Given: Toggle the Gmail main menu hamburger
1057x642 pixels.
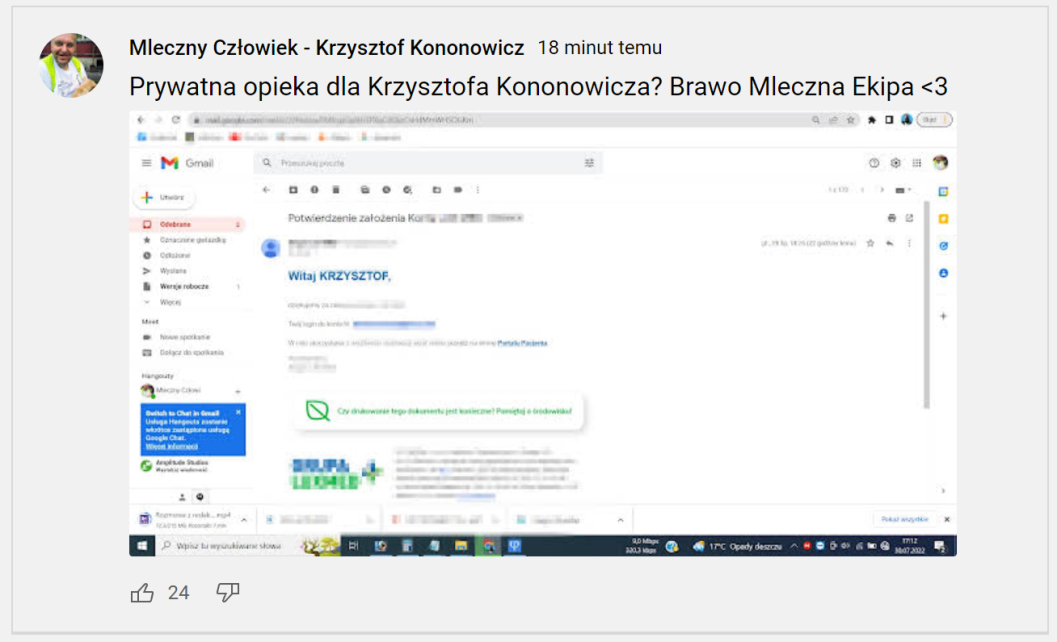Looking at the screenshot, I should (x=146, y=163).
